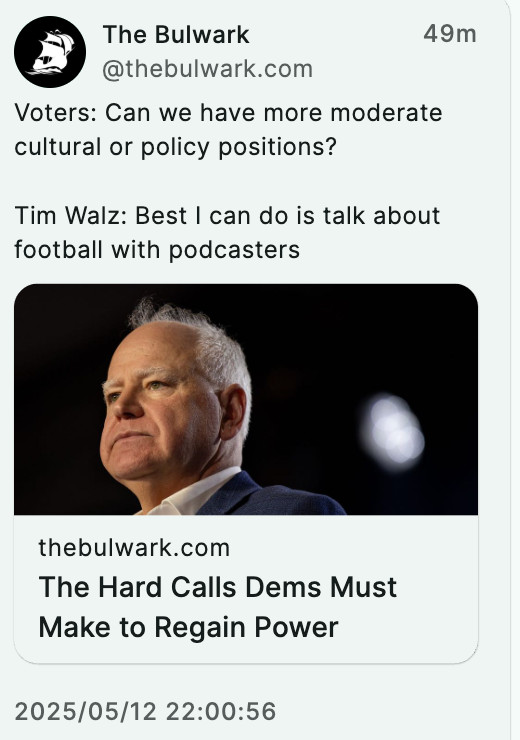Screen dimensions: 520x740
Task: Click the "cultural or policy positions?" text
Action: [x=176, y=147]
